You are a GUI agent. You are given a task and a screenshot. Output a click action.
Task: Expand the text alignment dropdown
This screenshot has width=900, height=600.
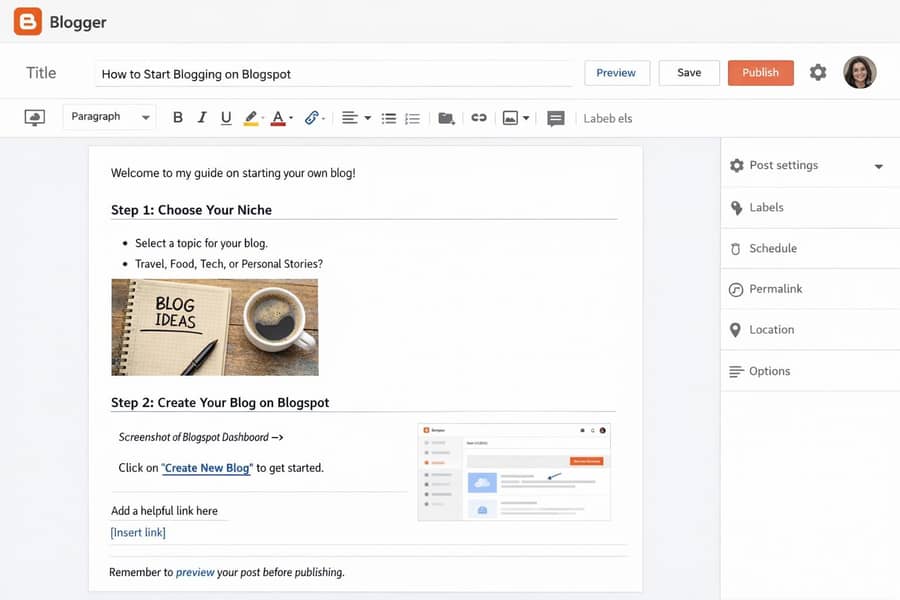(355, 118)
